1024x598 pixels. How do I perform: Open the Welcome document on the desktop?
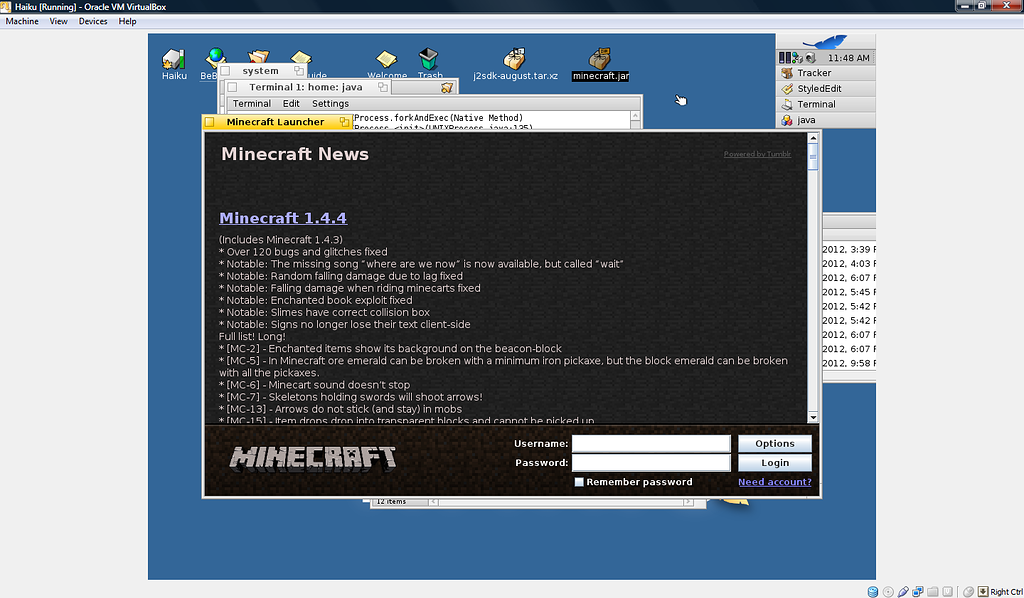click(386, 60)
